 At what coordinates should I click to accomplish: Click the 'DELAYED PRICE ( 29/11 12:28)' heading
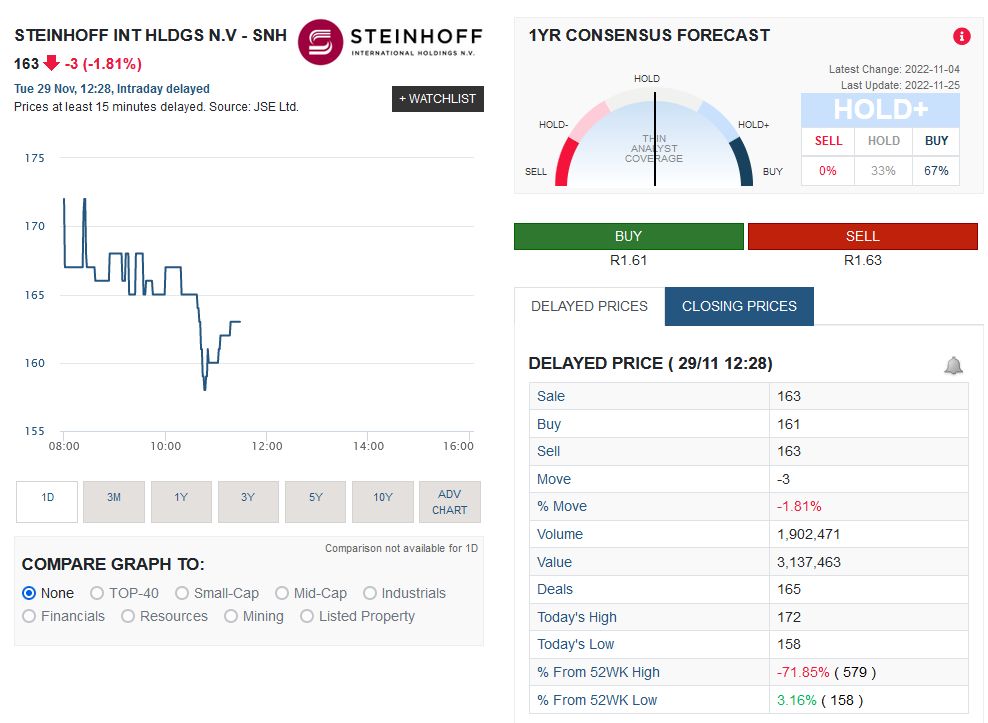650,364
